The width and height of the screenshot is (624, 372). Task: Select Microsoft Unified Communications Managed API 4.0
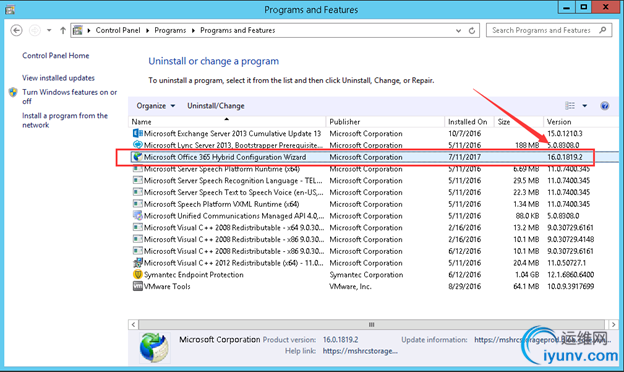[234, 216]
